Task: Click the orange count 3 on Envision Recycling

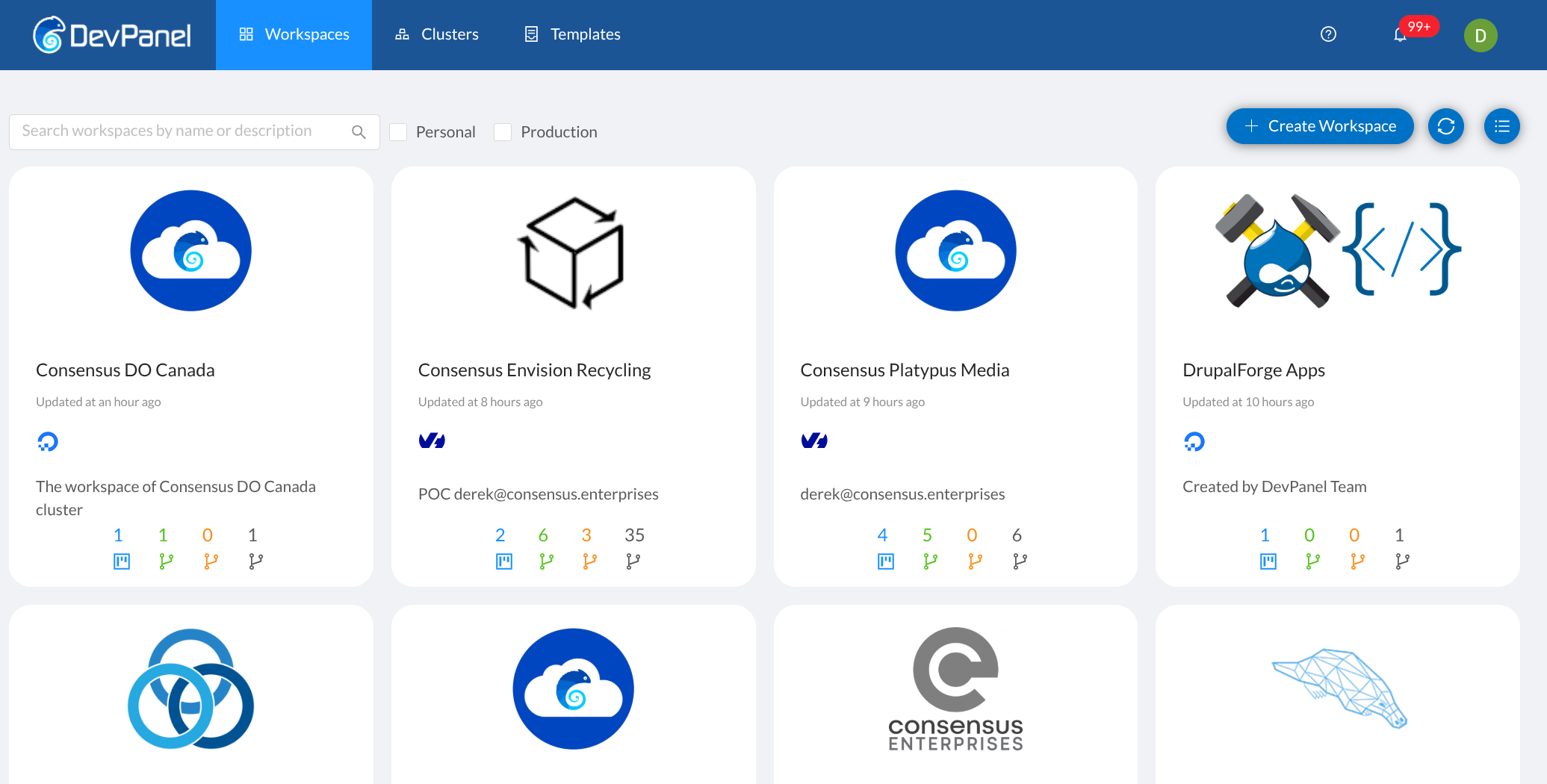Action: (586, 535)
